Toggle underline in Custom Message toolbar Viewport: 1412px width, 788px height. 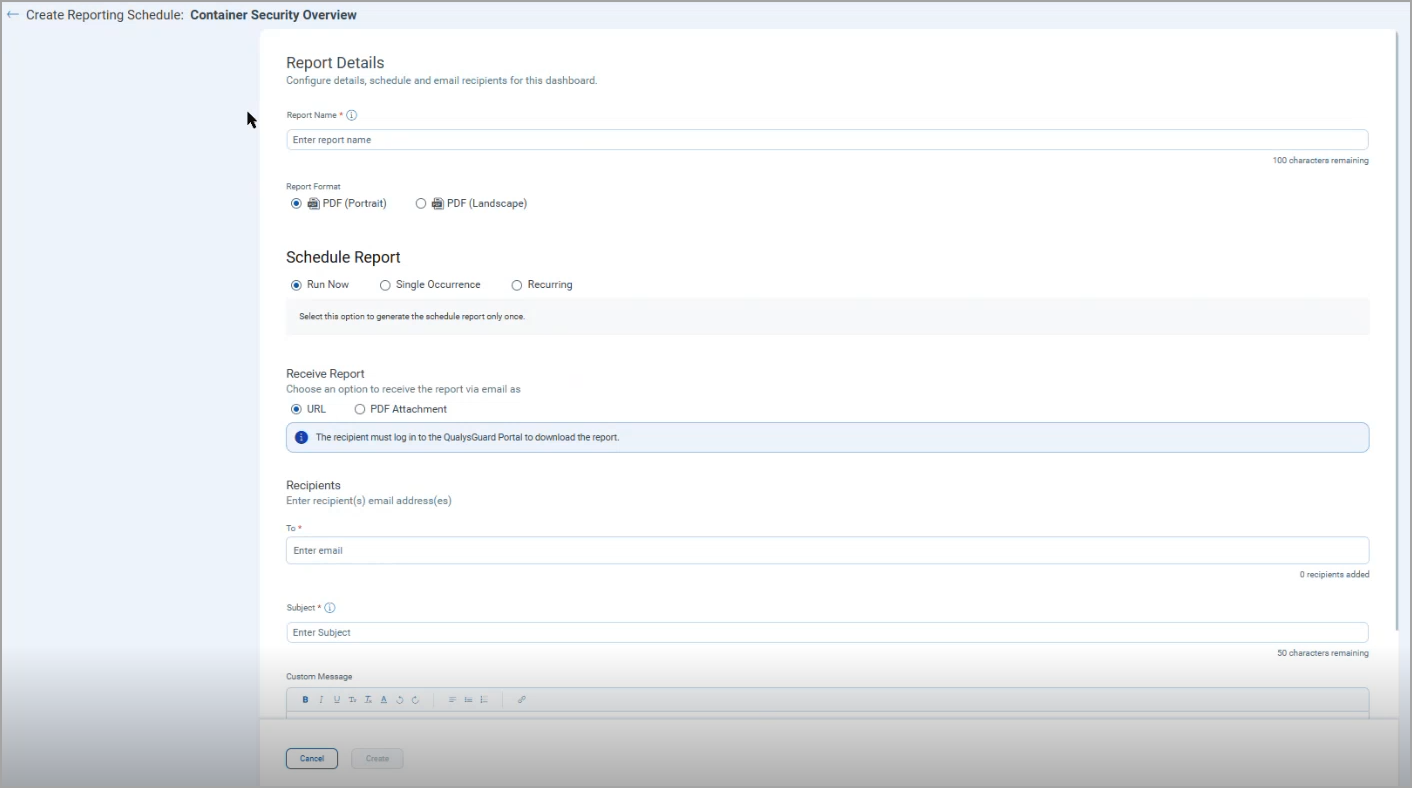pyautogui.click(x=337, y=700)
